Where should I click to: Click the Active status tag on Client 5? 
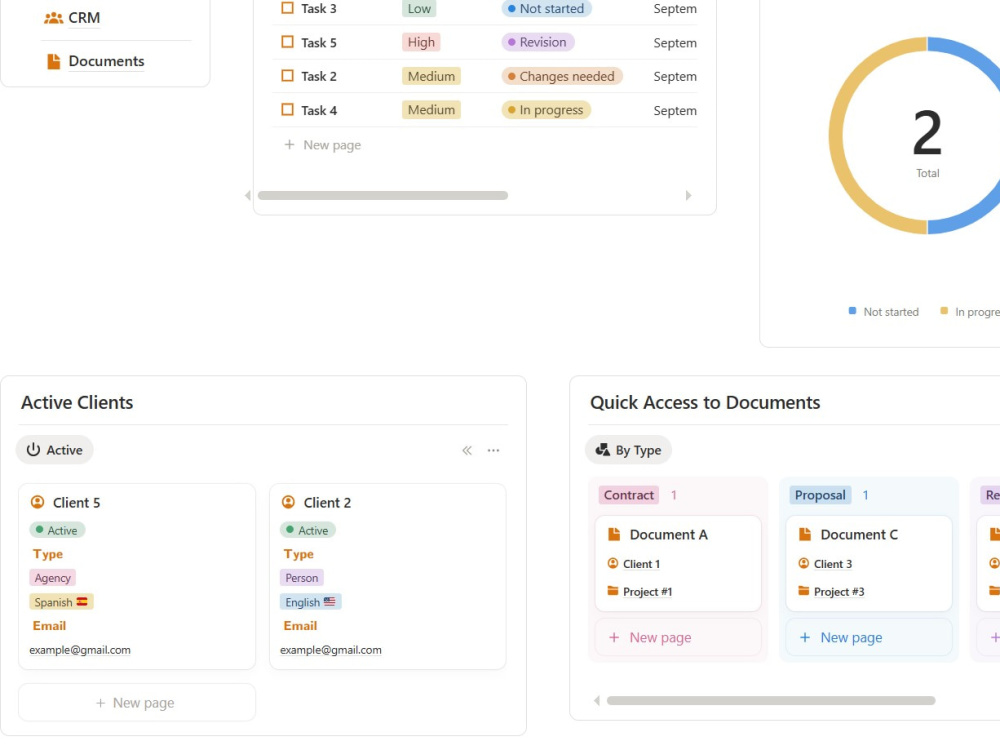(57, 530)
